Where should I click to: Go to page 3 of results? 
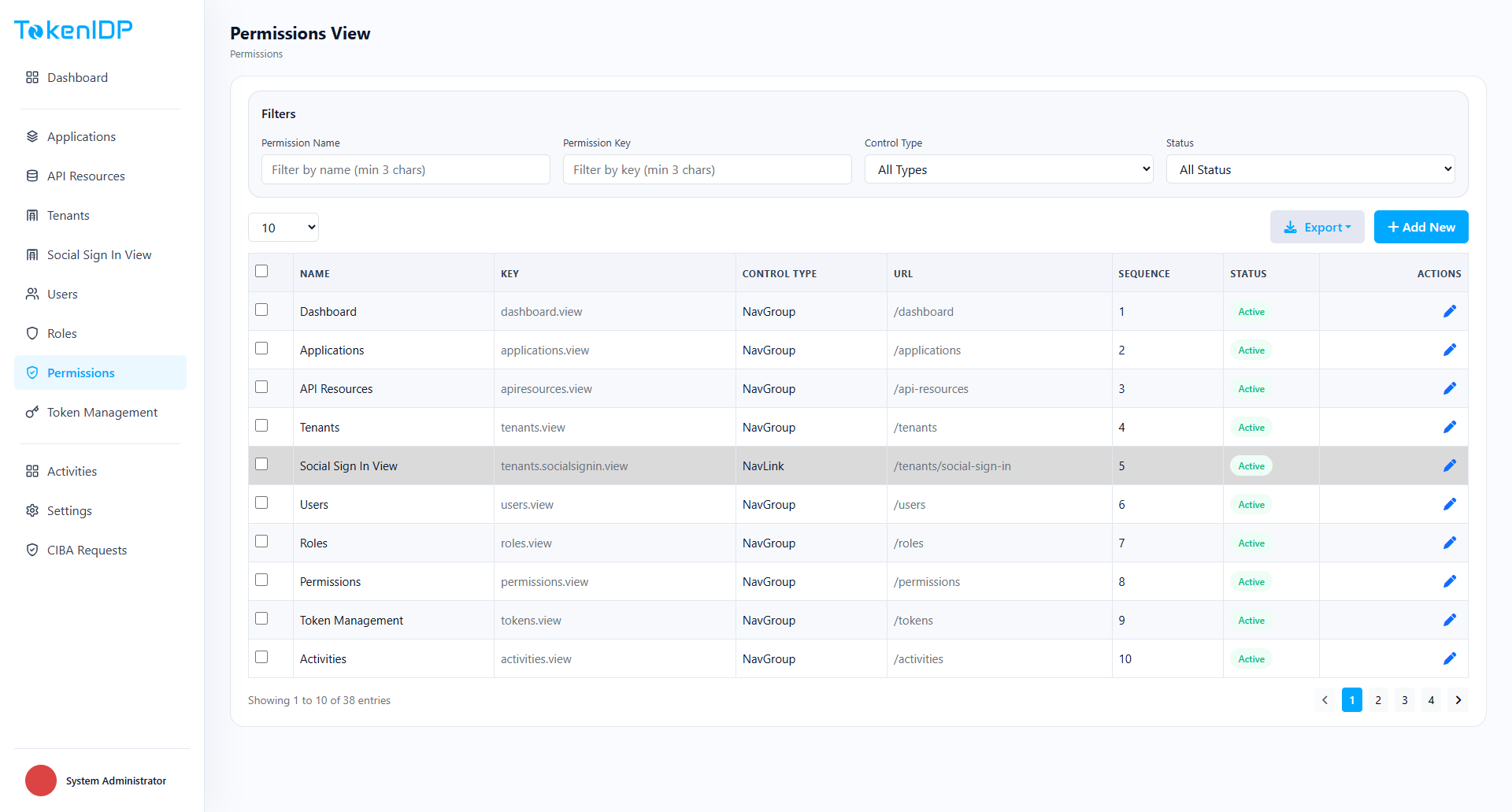click(x=1405, y=700)
